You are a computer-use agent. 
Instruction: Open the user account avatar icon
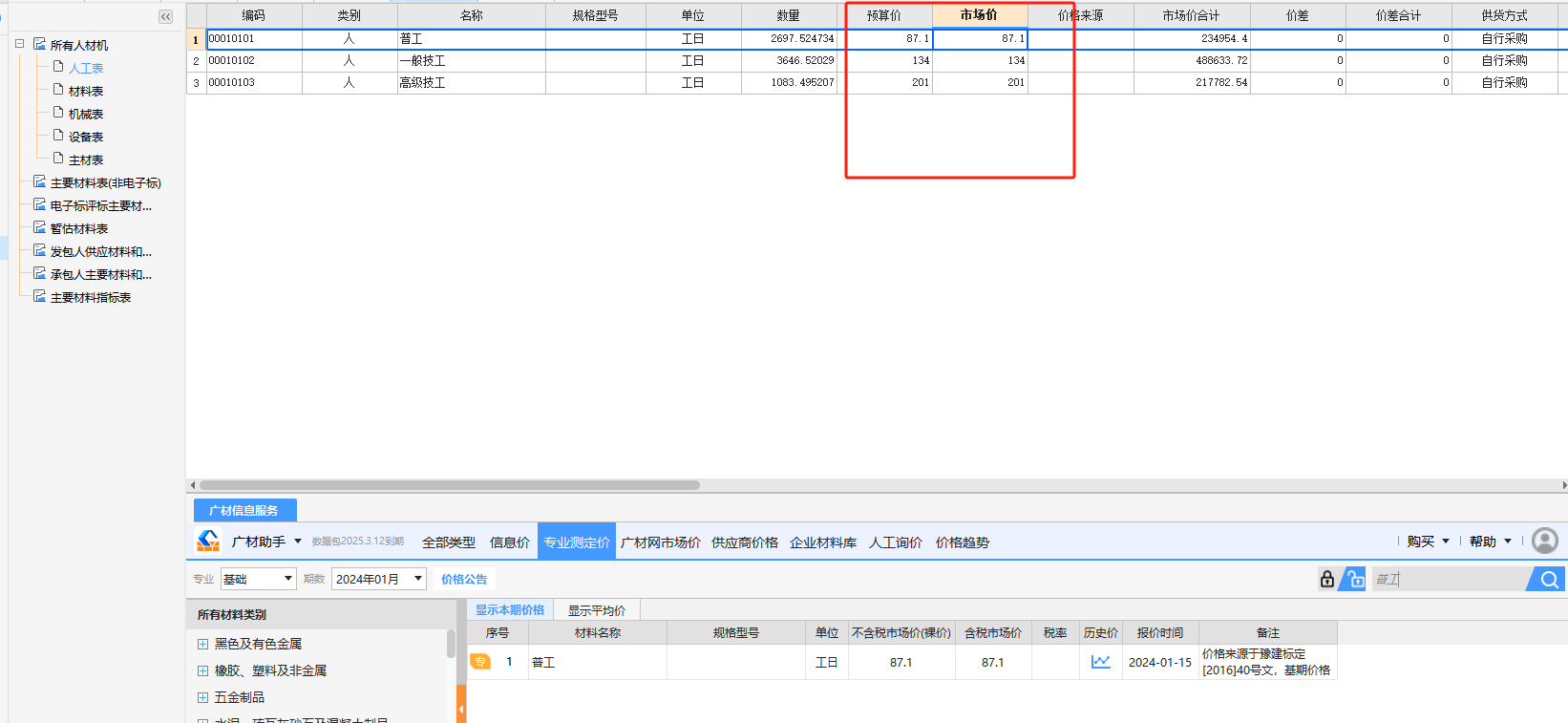click(1544, 541)
